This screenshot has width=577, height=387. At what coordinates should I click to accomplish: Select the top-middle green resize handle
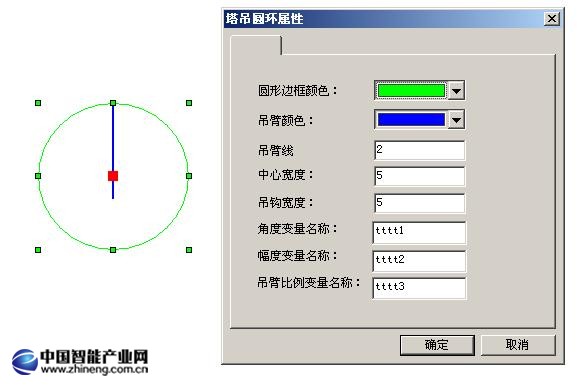click(113, 103)
